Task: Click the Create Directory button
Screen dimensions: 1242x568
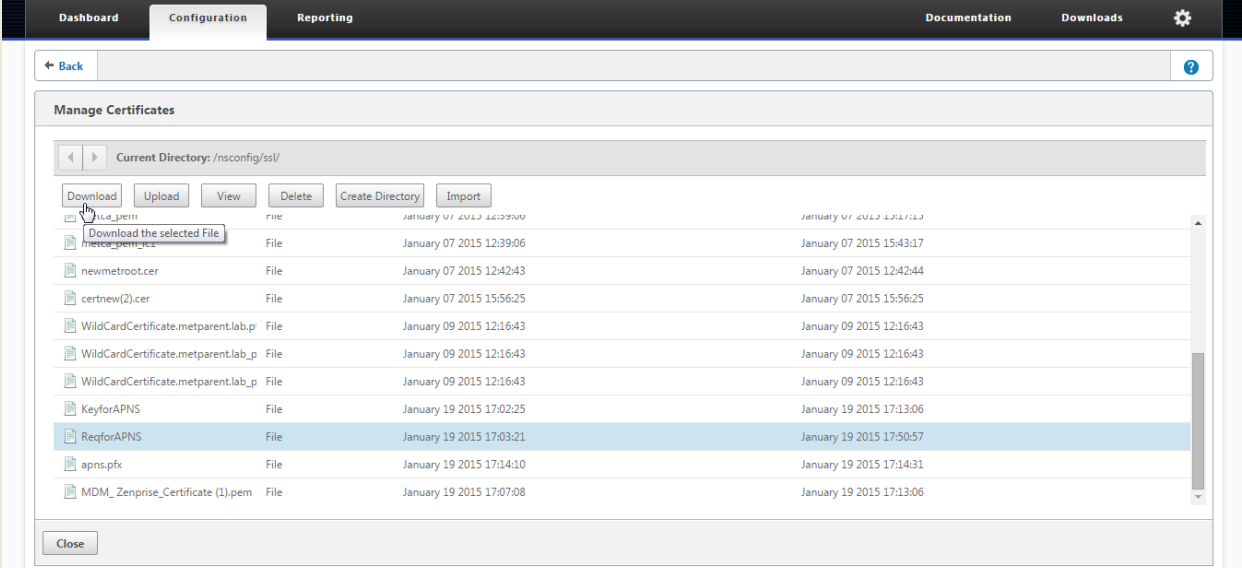Action: pyautogui.click(x=380, y=196)
